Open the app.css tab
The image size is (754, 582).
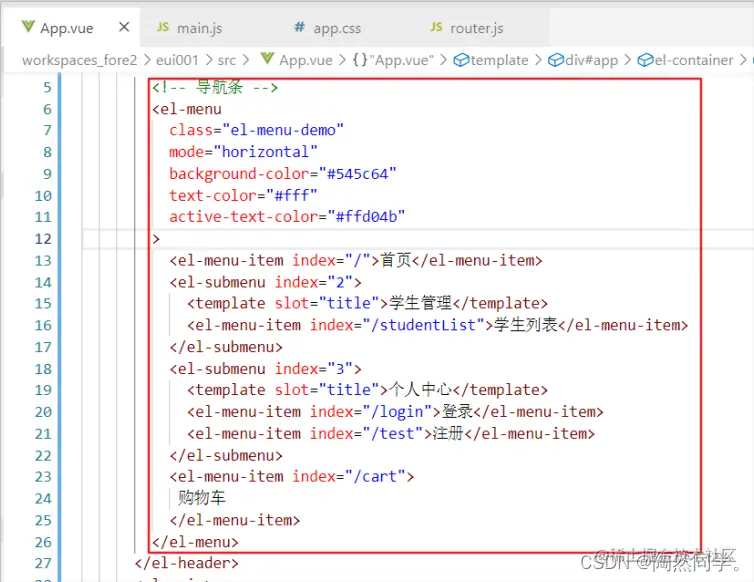pos(337,28)
